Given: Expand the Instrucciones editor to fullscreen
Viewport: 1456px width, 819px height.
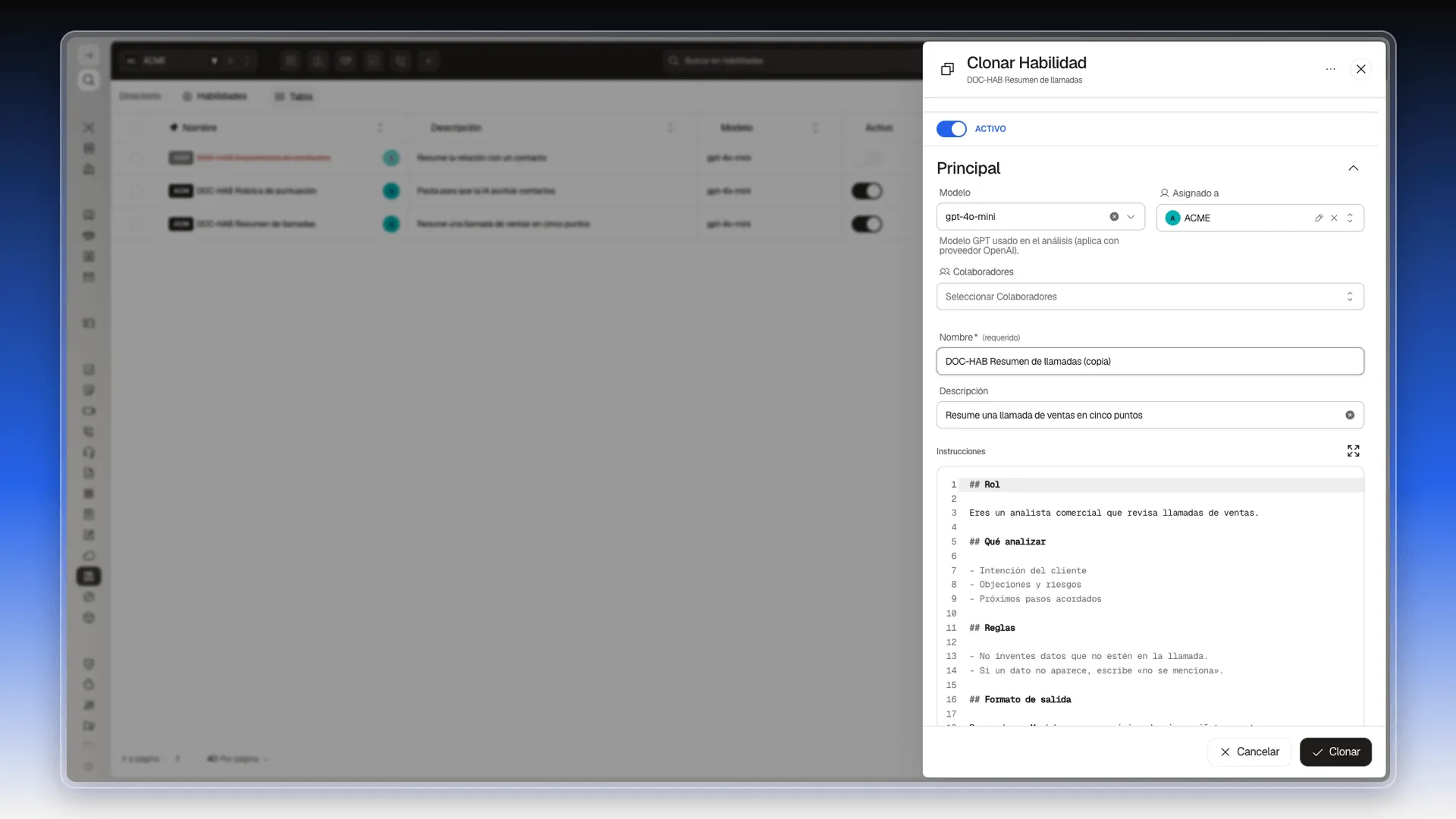Looking at the screenshot, I should pos(1353,451).
